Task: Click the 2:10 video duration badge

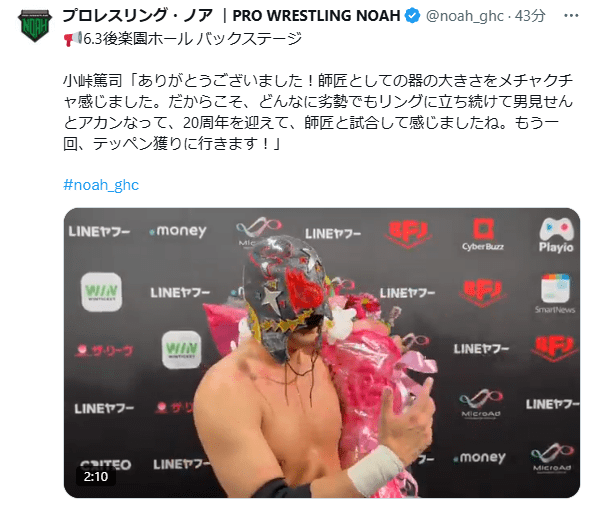Action: [x=96, y=476]
